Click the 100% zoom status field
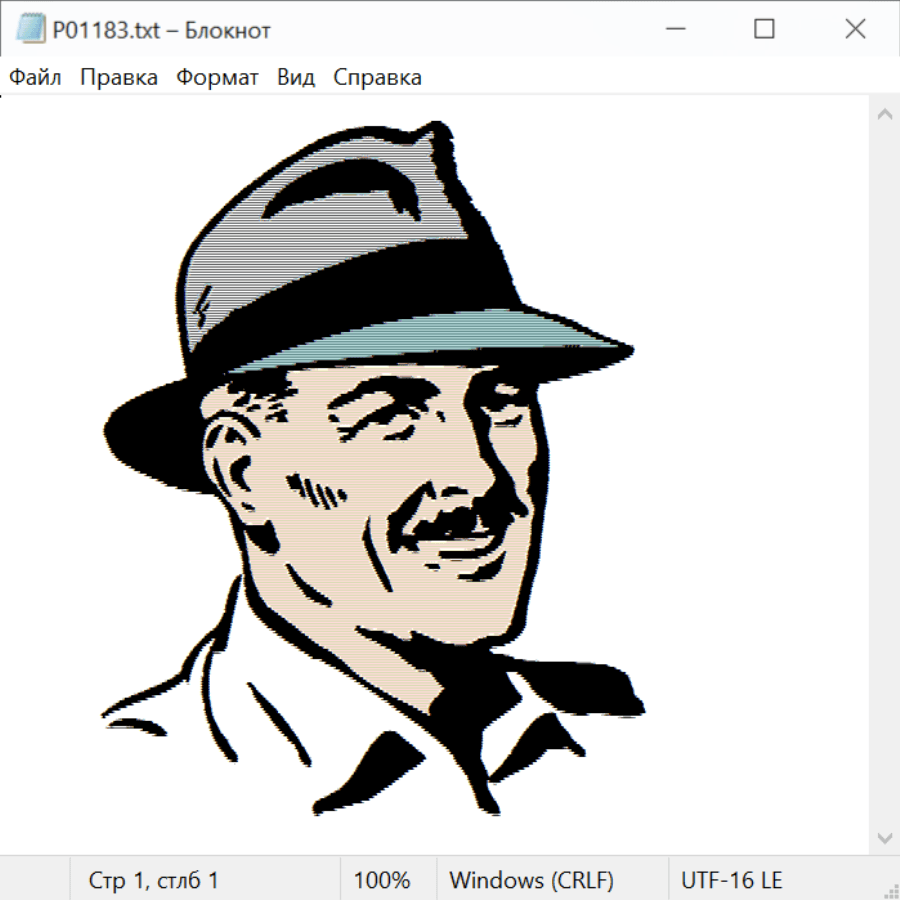Image resolution: width=900 pixels, height=900 pixels. pos(382,881)
